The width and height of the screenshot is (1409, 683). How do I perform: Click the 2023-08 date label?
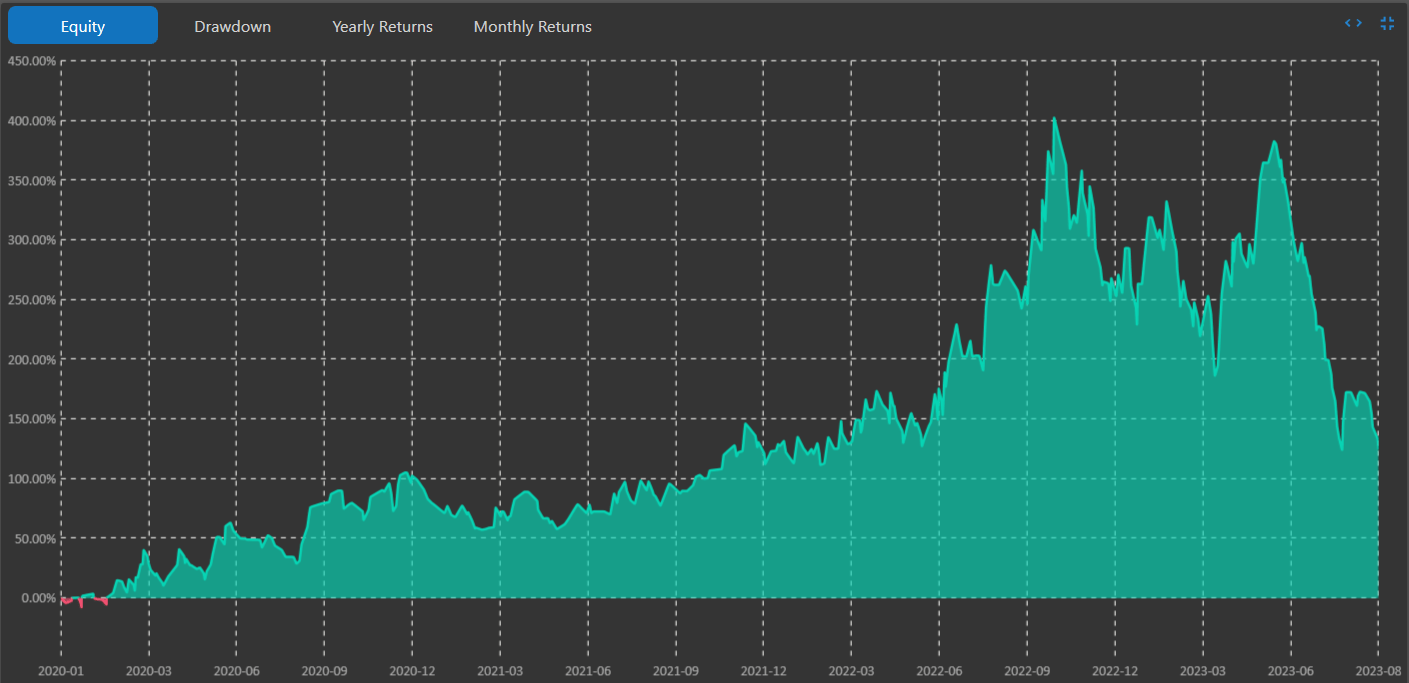(x=1378, y=670)
